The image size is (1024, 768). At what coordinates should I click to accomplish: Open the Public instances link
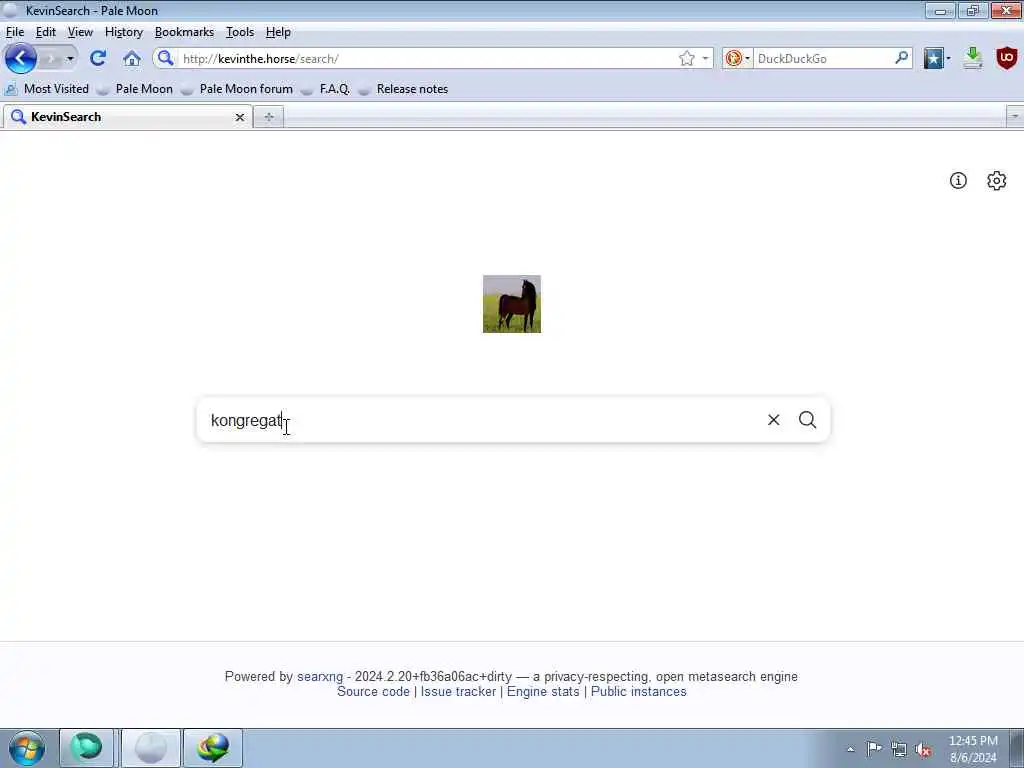pos(639,692)
